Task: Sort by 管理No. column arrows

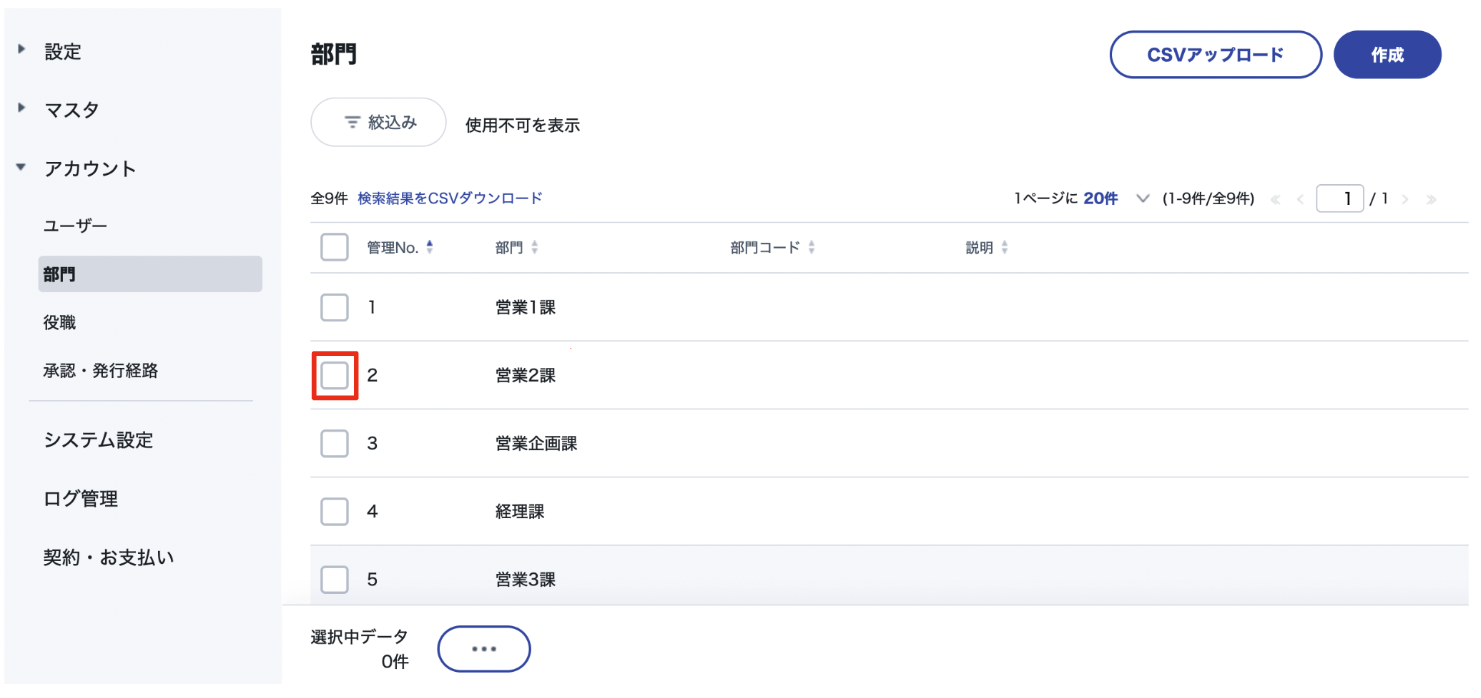Action: pyautogui.click(x=430, y=247)
